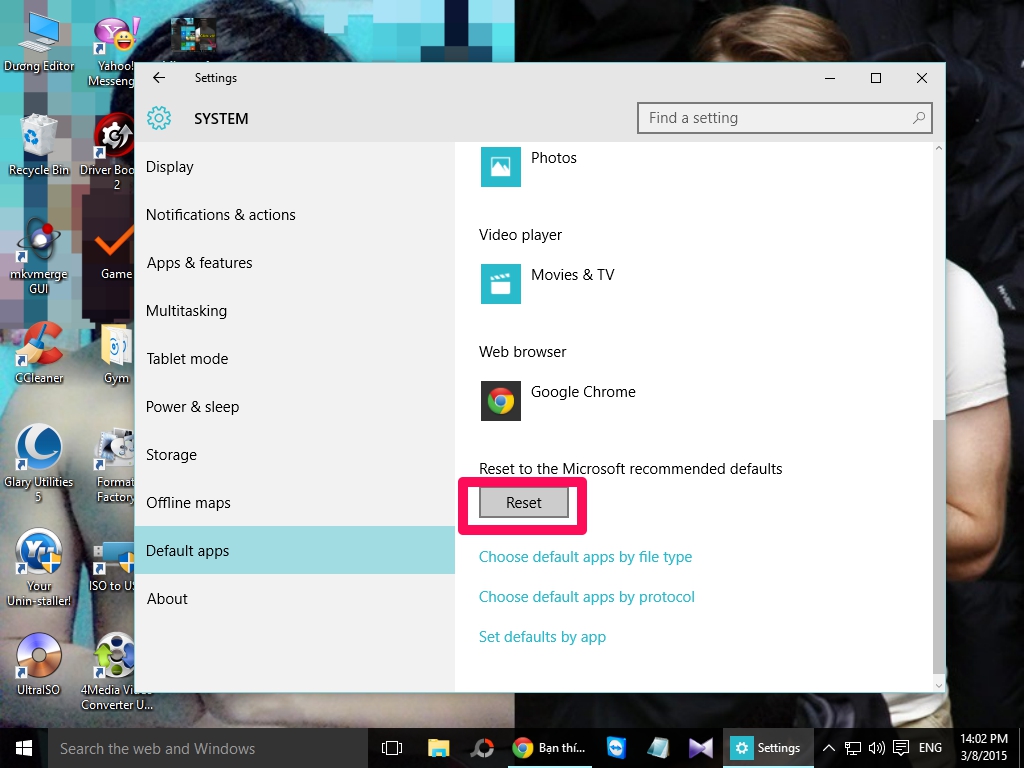This screenshot has height=768, width=1024.
Task: Select the Google Chrome web browser icon
Action: pyautogui.click(x=500, y=401)
